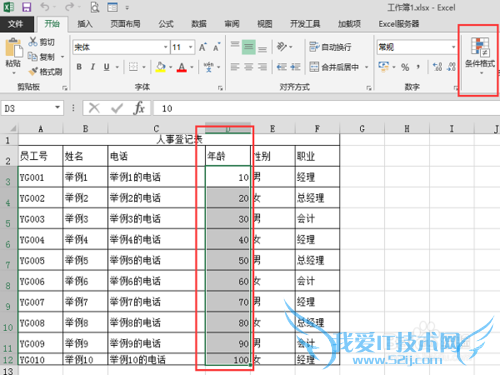Select the Format Painter brush
500x375 pixels.
pyautogui.click(x=33, y=71)
